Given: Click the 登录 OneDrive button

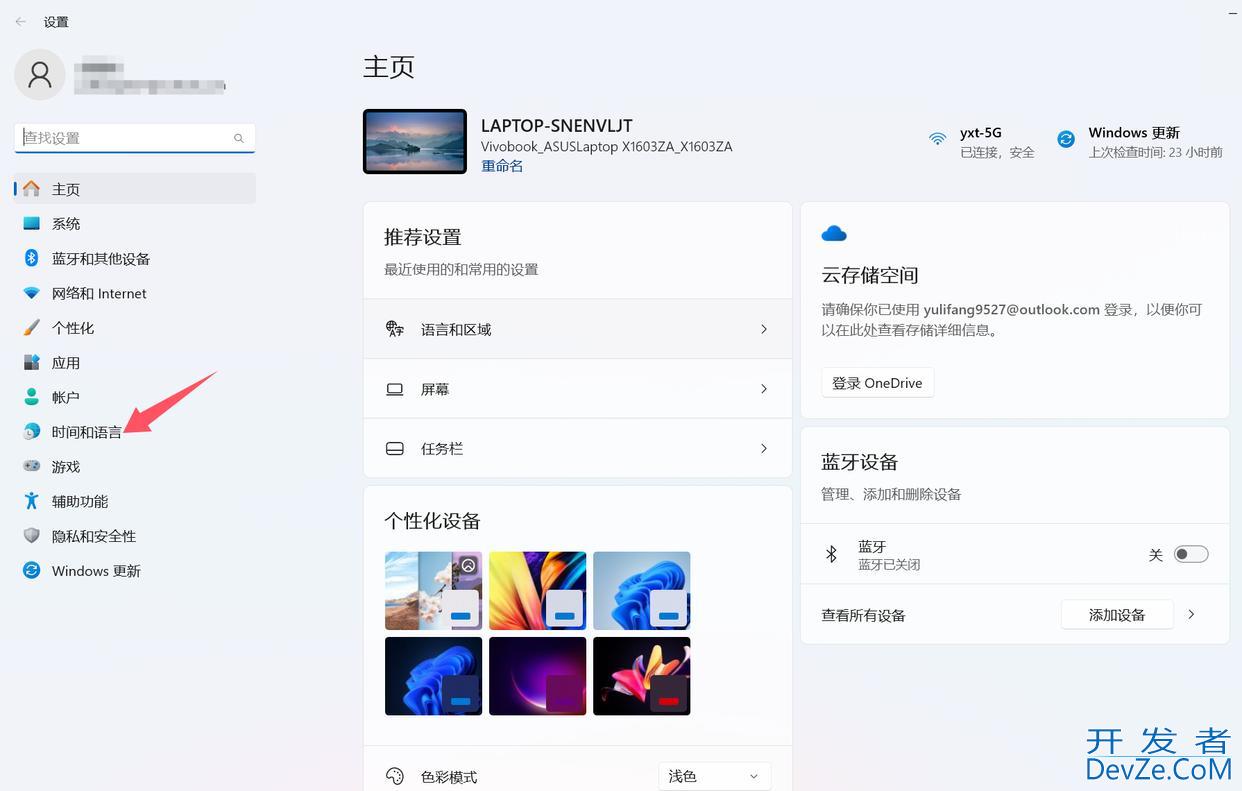Looking at the screenshot, I should [877, 383].
